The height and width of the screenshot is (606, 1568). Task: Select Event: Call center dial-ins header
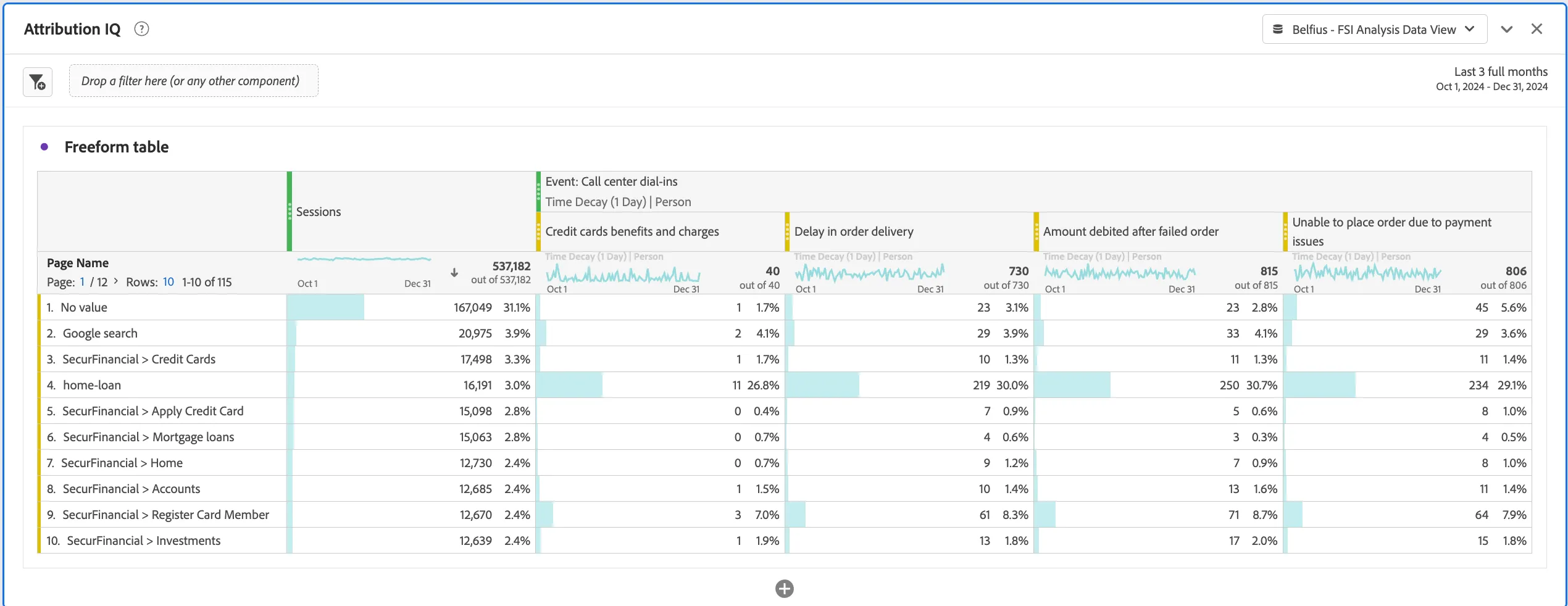point(612,181)
